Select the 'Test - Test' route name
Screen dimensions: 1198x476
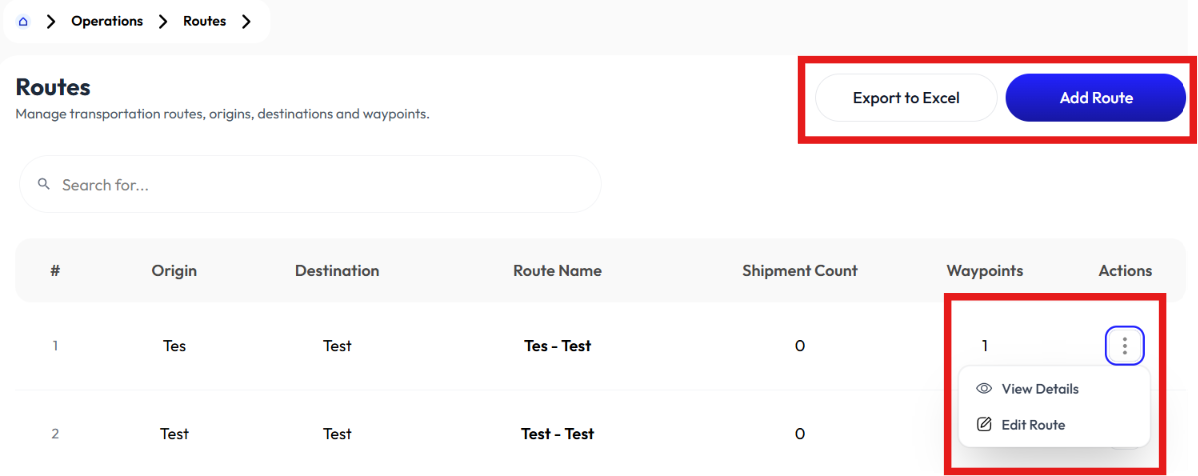click(x=558, y=434)
